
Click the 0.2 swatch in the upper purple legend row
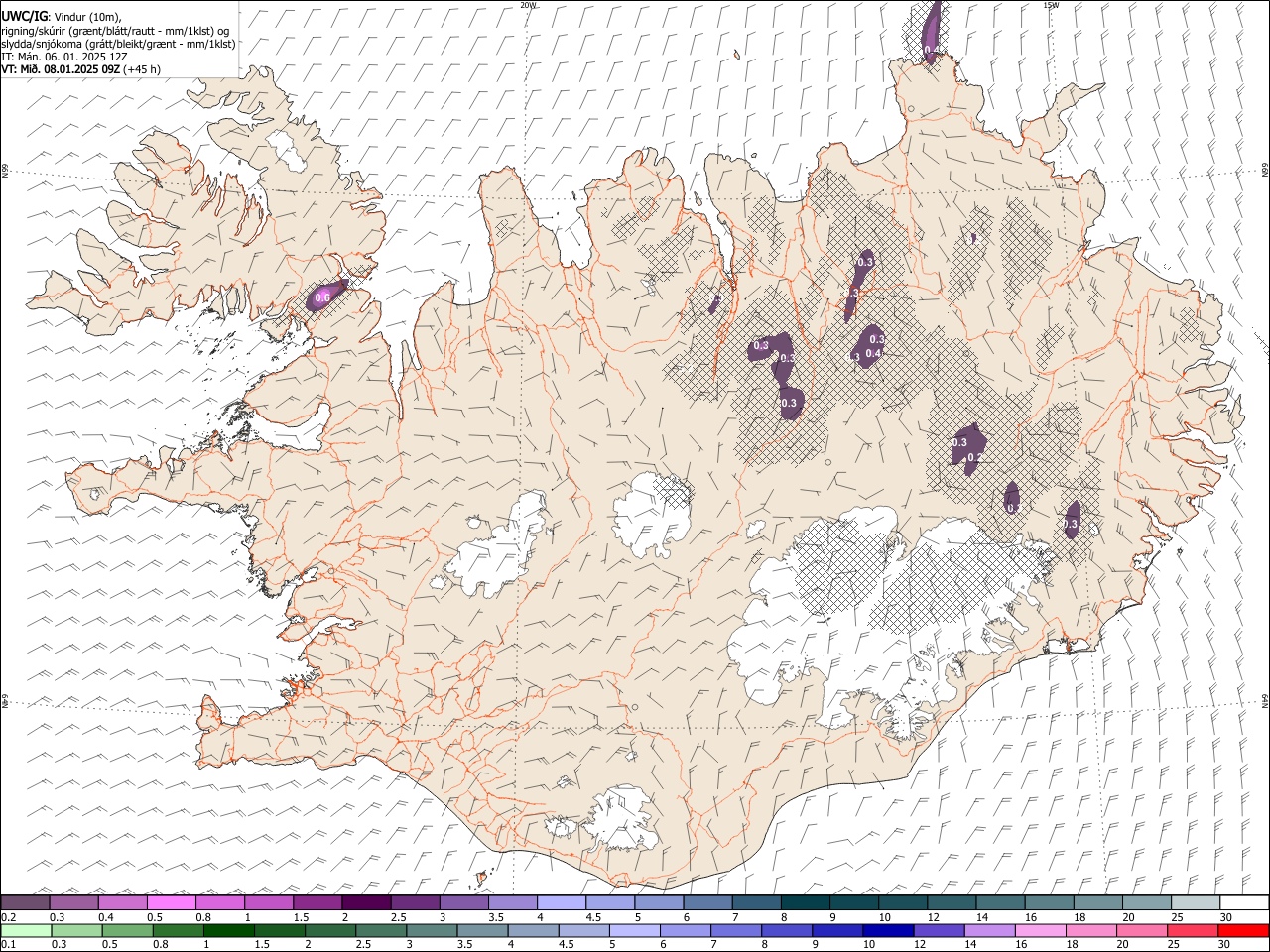tap(25, 902)
